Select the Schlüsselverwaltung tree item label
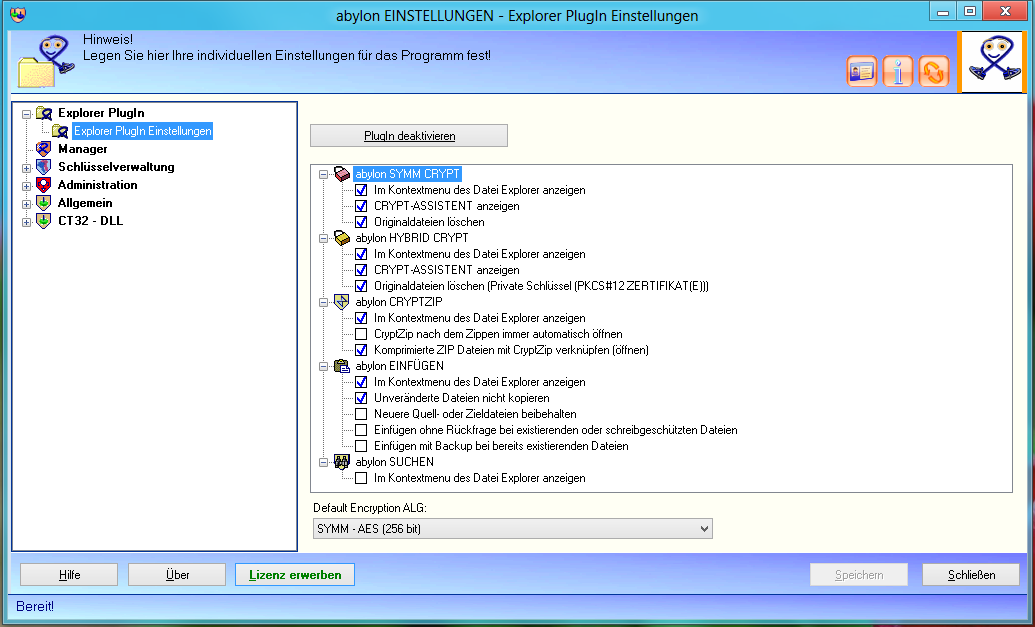 pyautogui.click(x=116, y=167)
